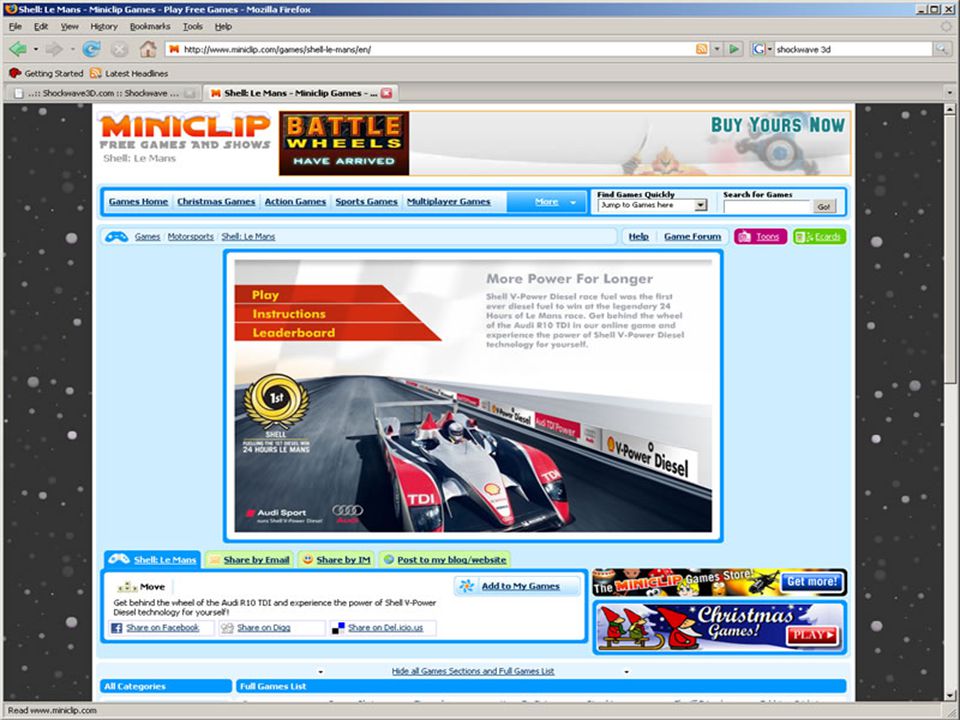The height and width of the screenshot is (720, 960).
Task: Open the Bookmarks menu
Action: [x=150, y=26]
